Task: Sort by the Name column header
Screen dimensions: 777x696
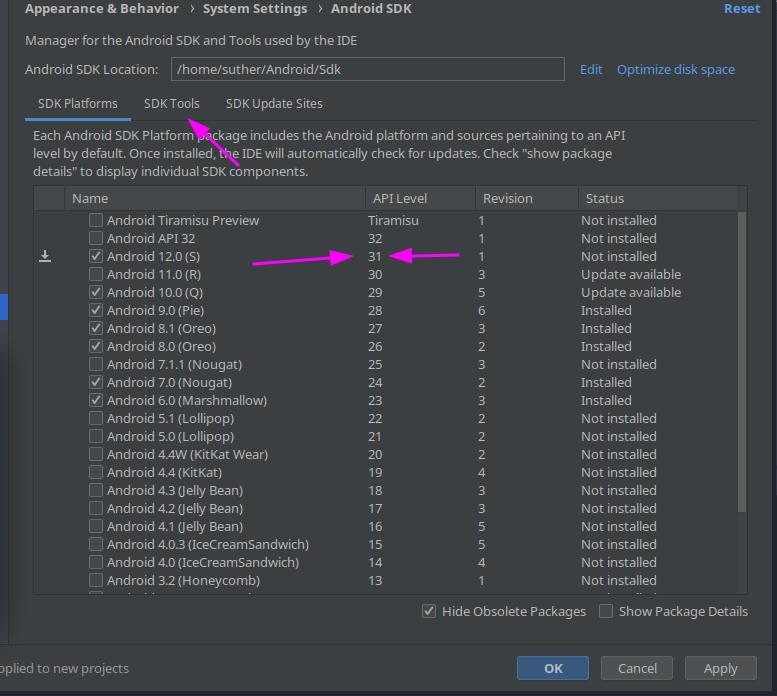Action: pyautogui.click(x=215, y=198)
